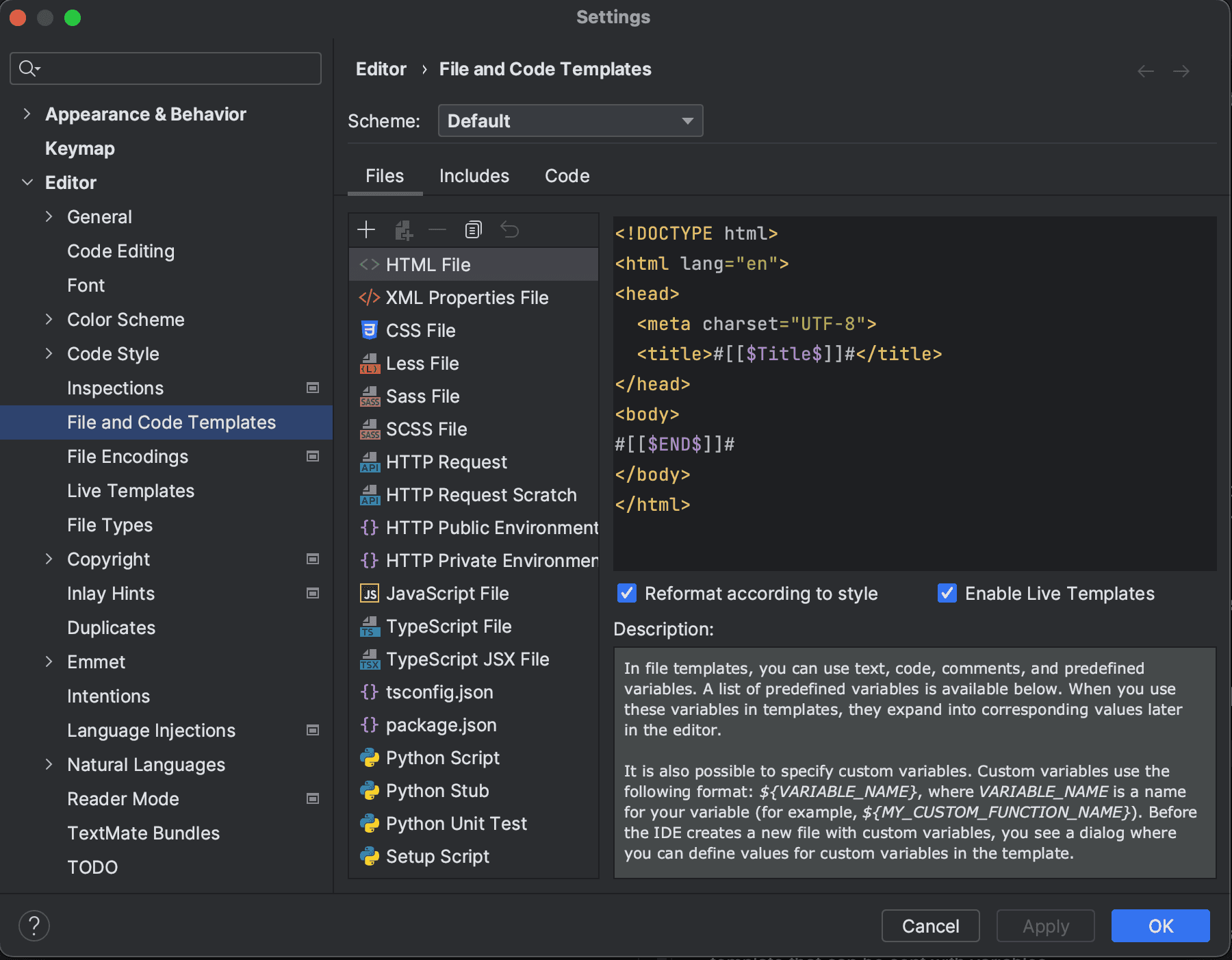Revert template changes with rollback icon
The image size is (1232, 960).
510,229
